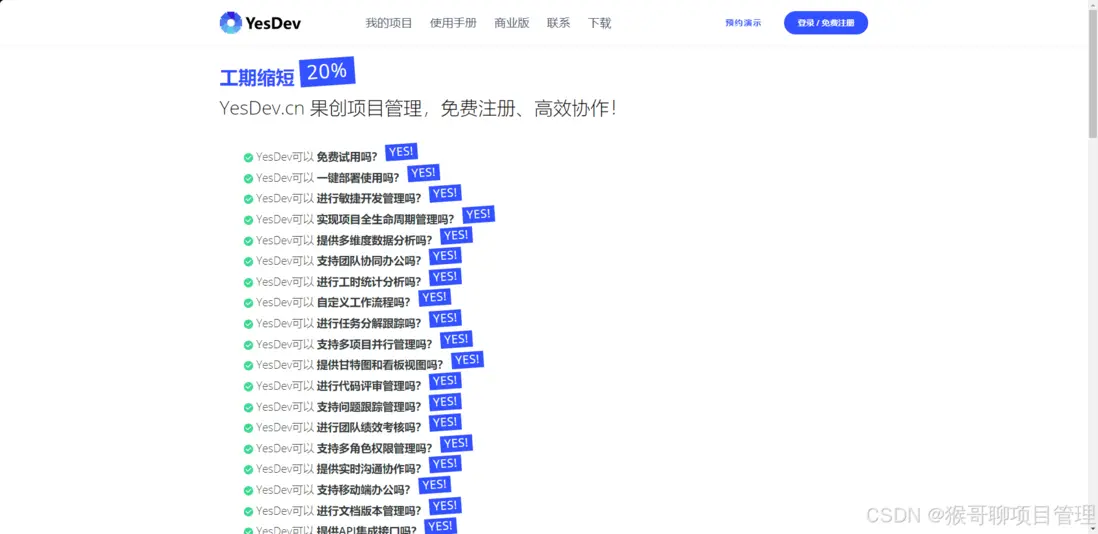Click the YesDev logo icon
The image size is (1098, 534).
click(230, 22)
